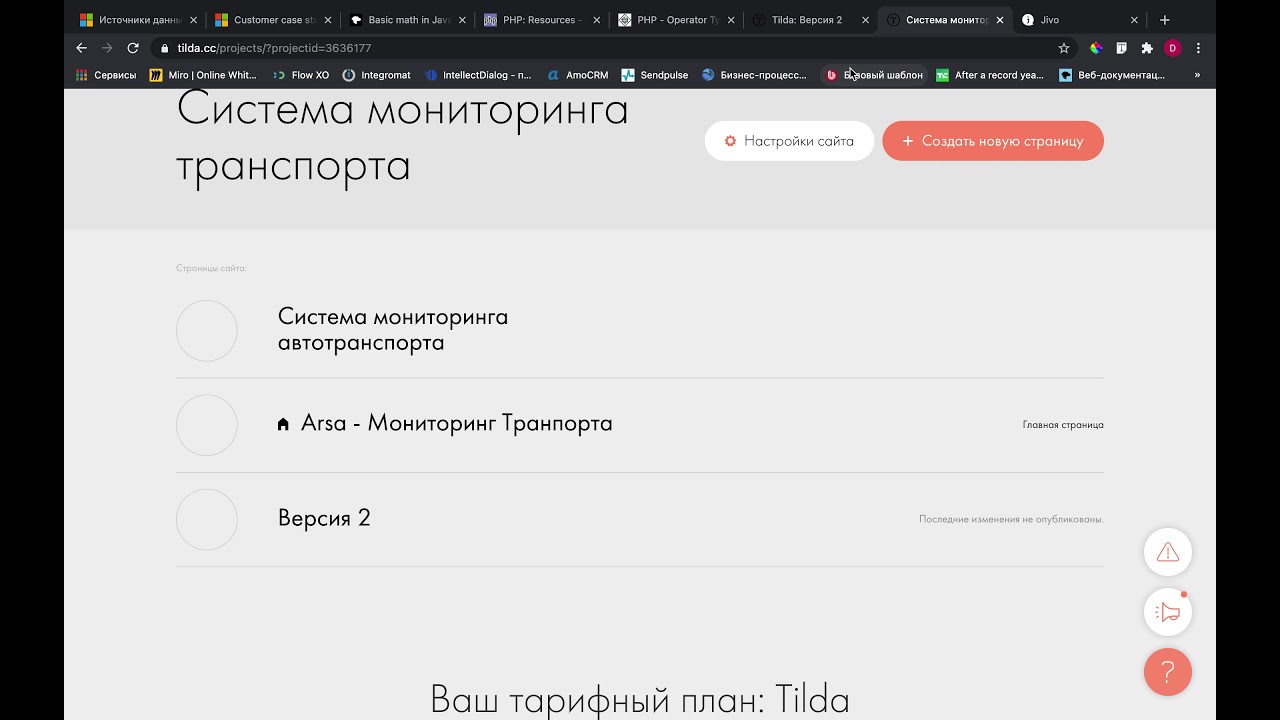1280x720 pixels.
Task: Click the browser back arrow
Action: point(82,48)
